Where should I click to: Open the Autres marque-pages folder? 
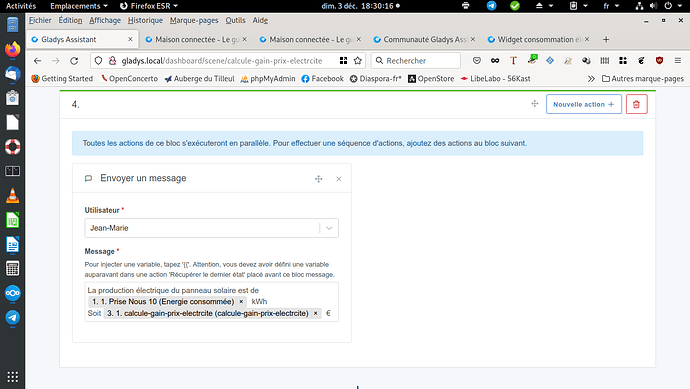tap(643, 79)
